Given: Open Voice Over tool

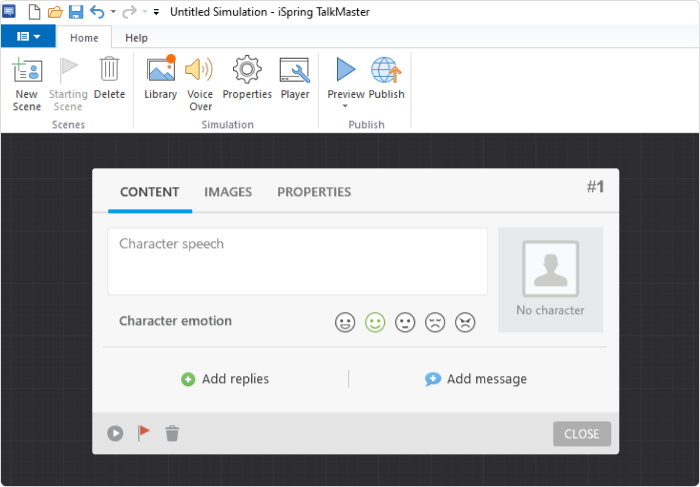Looking at the screenshot, I should coord(199,70).
